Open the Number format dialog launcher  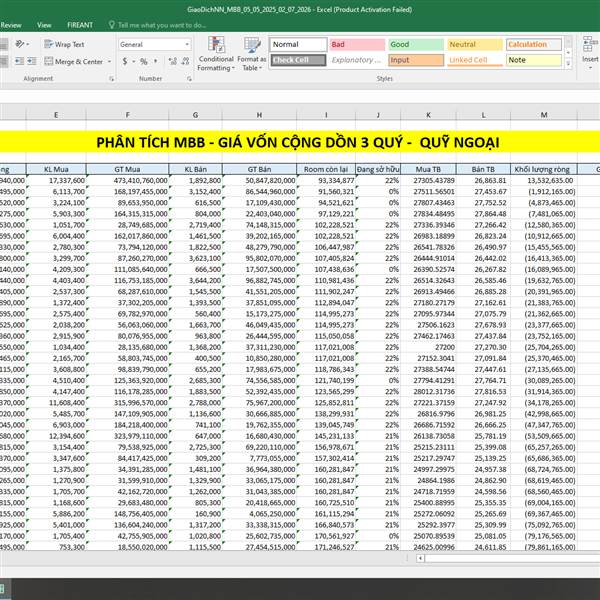click(x=189, y=79)
